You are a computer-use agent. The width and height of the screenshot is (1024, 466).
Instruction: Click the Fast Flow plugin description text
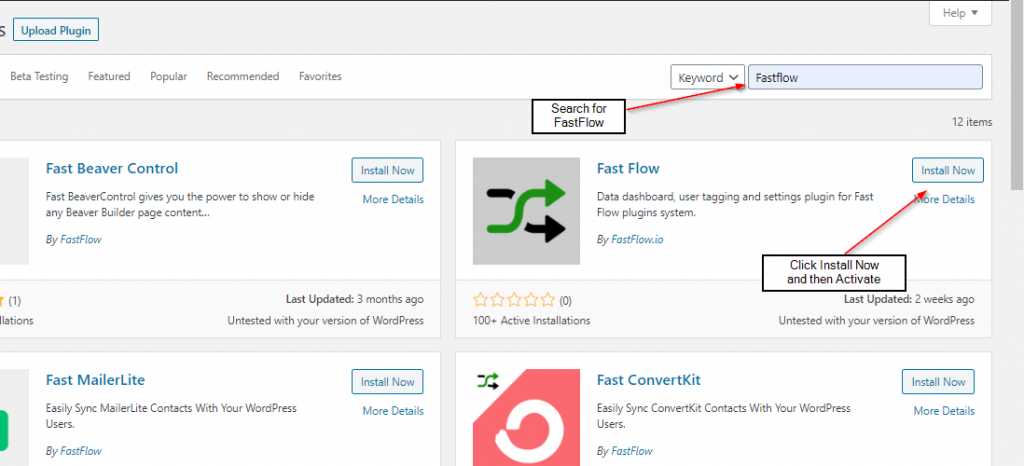(x=735, y=204)
